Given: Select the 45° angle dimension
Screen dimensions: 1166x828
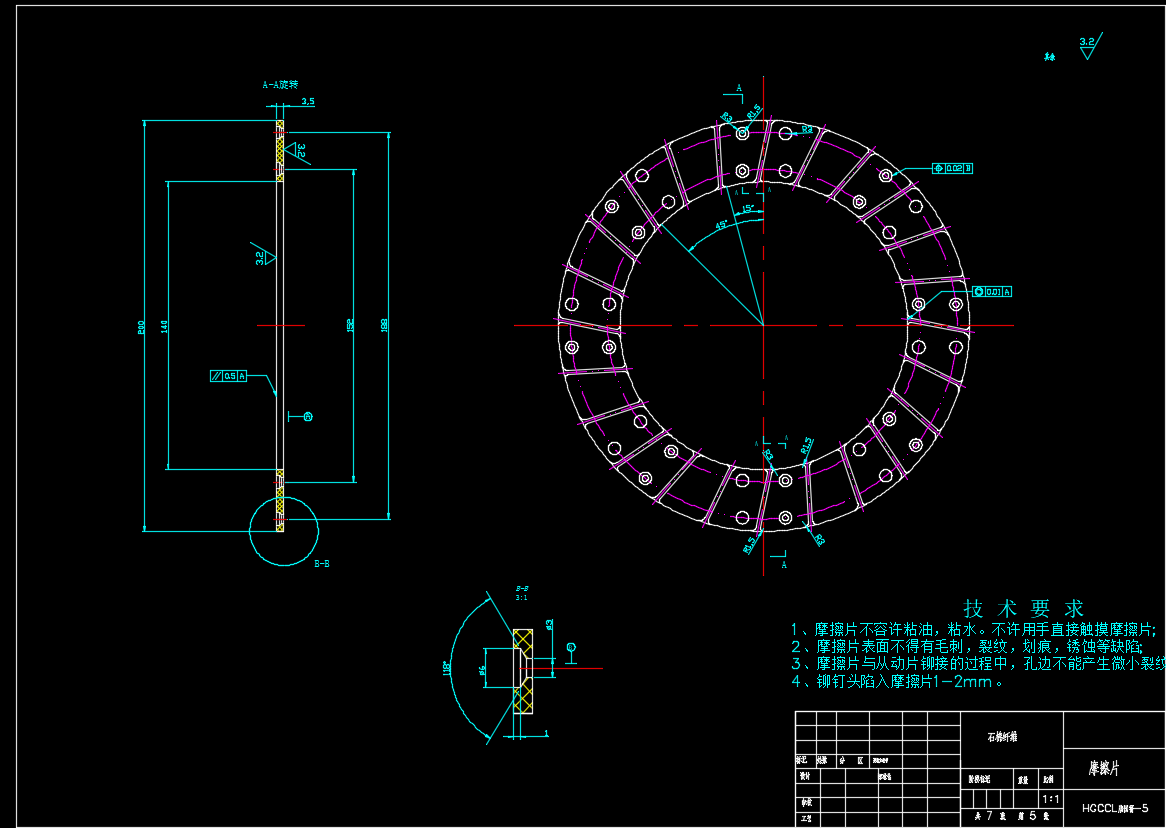Looking at the screenshot, I should click(x=721, y=225).
